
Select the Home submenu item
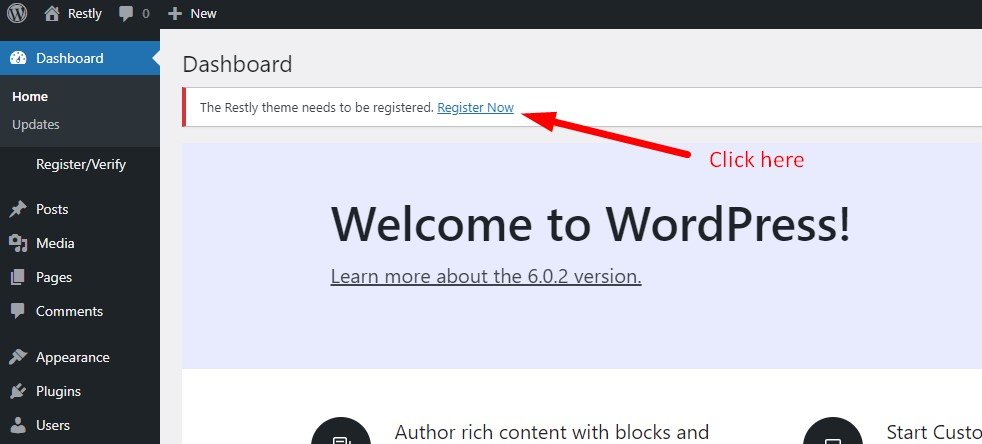30,97
